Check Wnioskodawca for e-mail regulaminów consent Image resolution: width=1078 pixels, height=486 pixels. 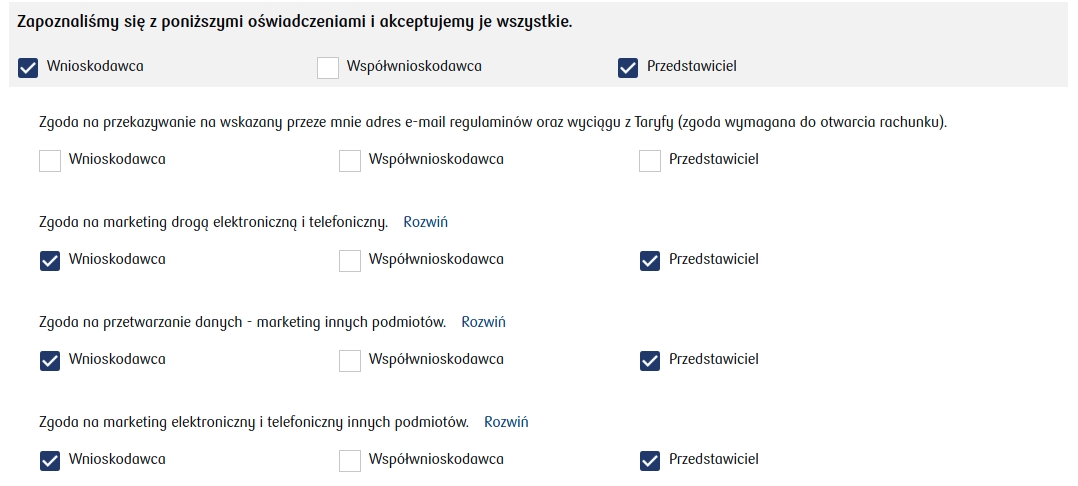click(50, 160)
